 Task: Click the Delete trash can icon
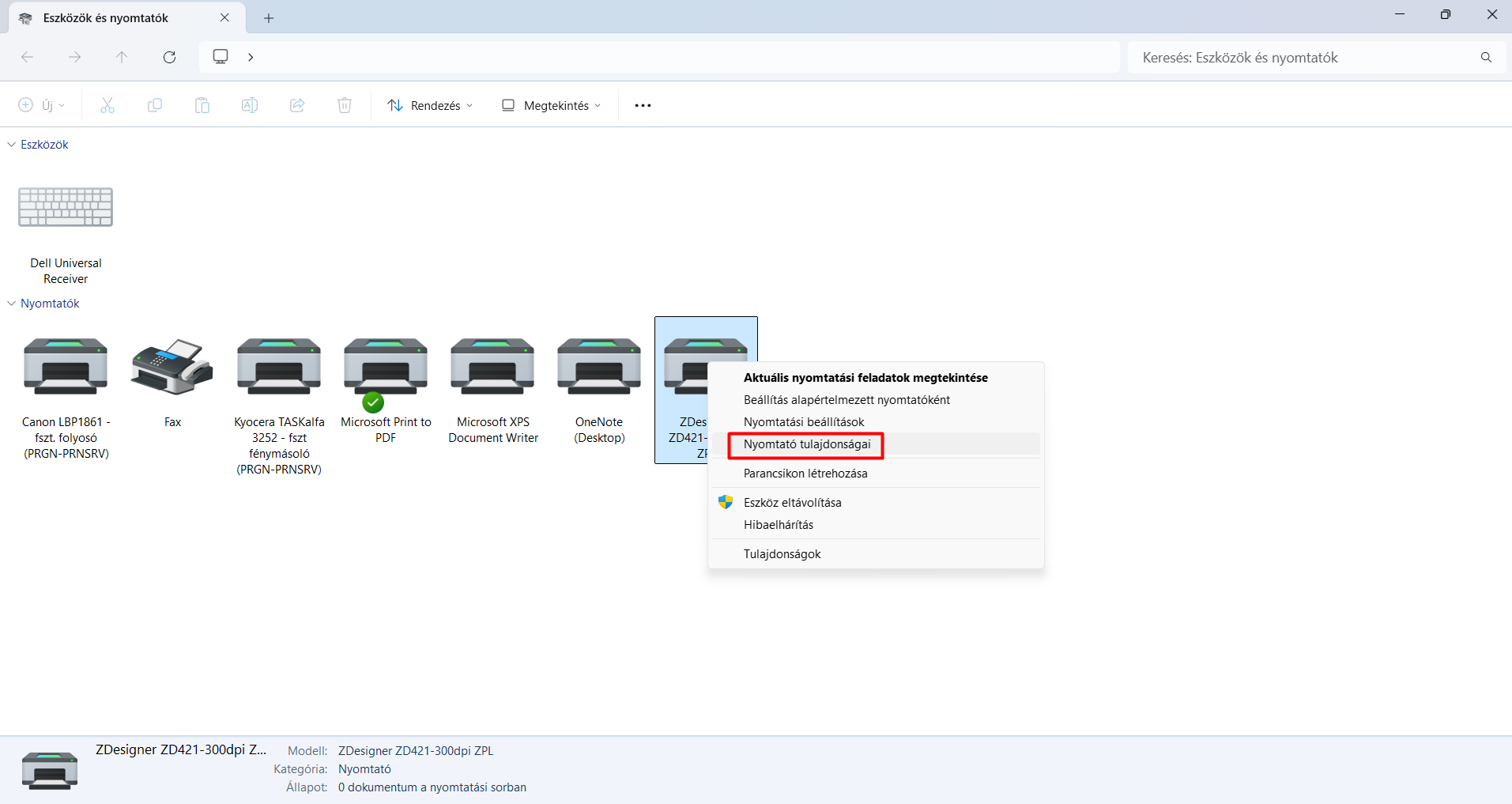[345, 105]
